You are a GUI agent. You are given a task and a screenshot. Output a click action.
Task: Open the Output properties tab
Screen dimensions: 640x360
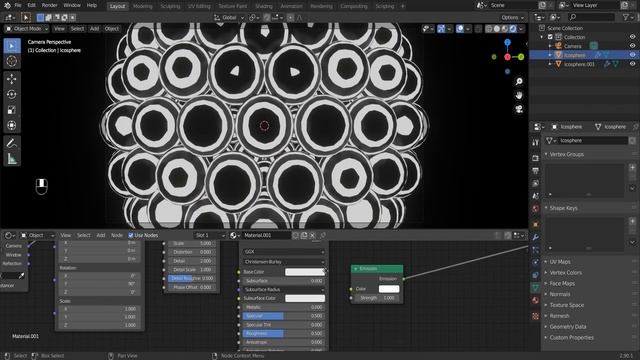[x=536, y=171]
